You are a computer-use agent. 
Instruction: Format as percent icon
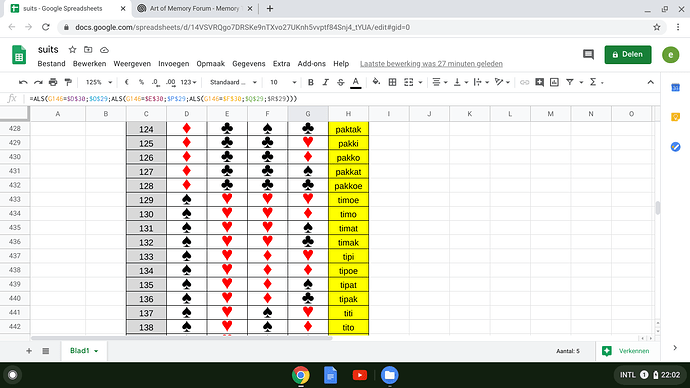point(141,82)
